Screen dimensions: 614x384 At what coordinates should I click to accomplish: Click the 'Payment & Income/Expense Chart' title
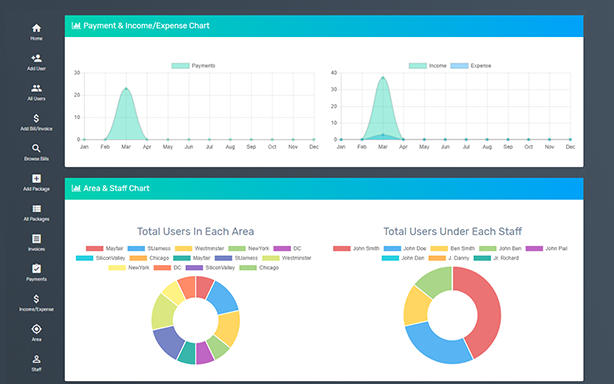point(146,26)
